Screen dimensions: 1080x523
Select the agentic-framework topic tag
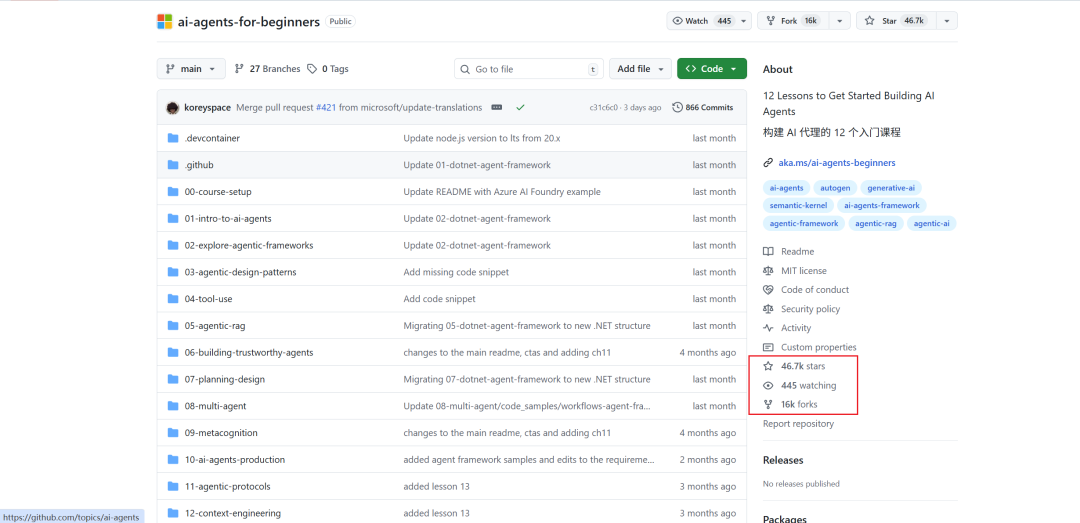(804, 223)
